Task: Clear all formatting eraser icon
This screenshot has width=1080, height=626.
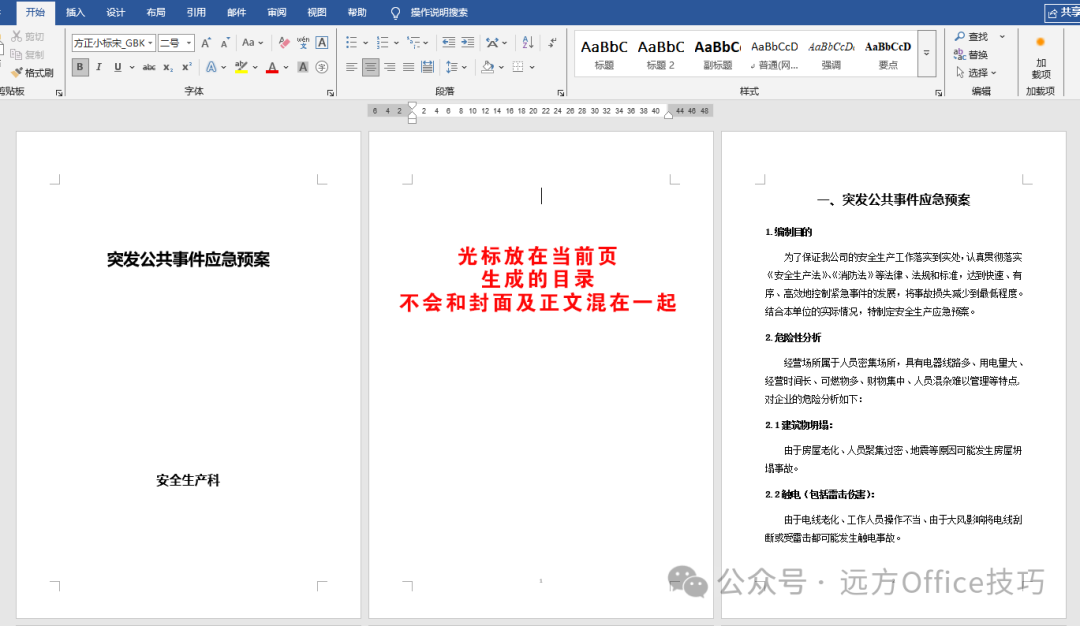Action: coord(284,43)
